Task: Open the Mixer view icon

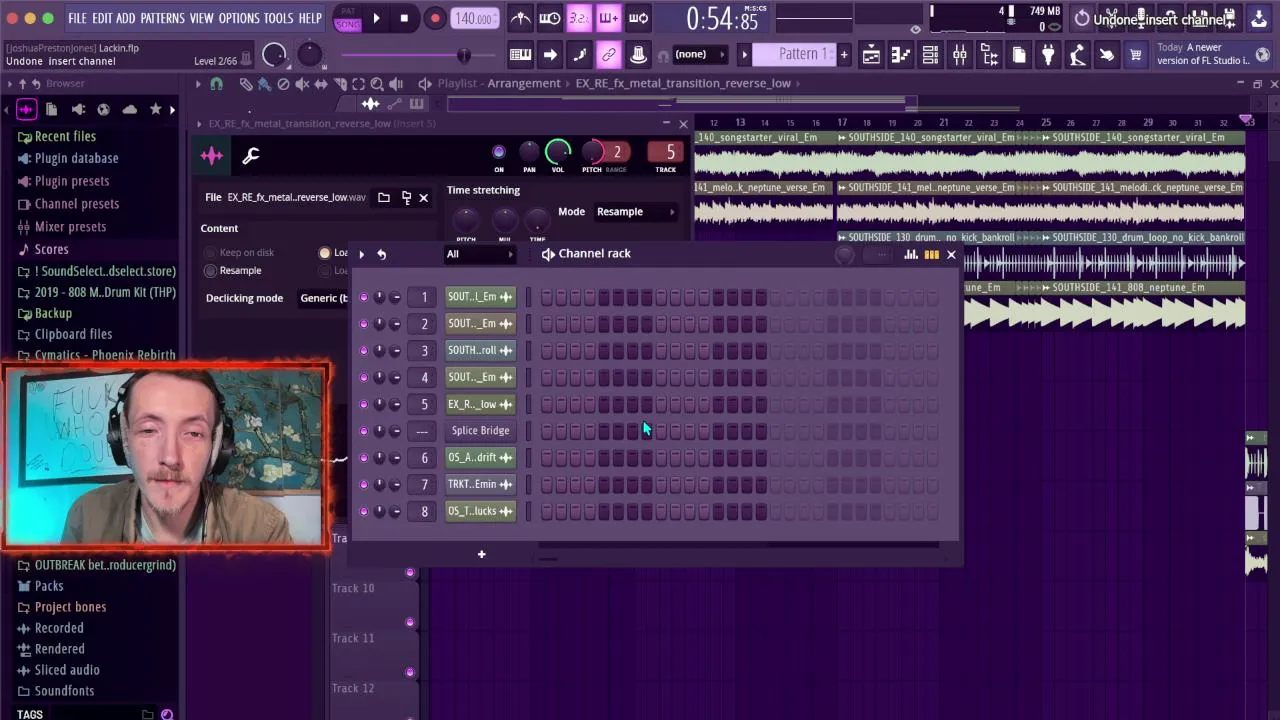Action: (960, 55)
